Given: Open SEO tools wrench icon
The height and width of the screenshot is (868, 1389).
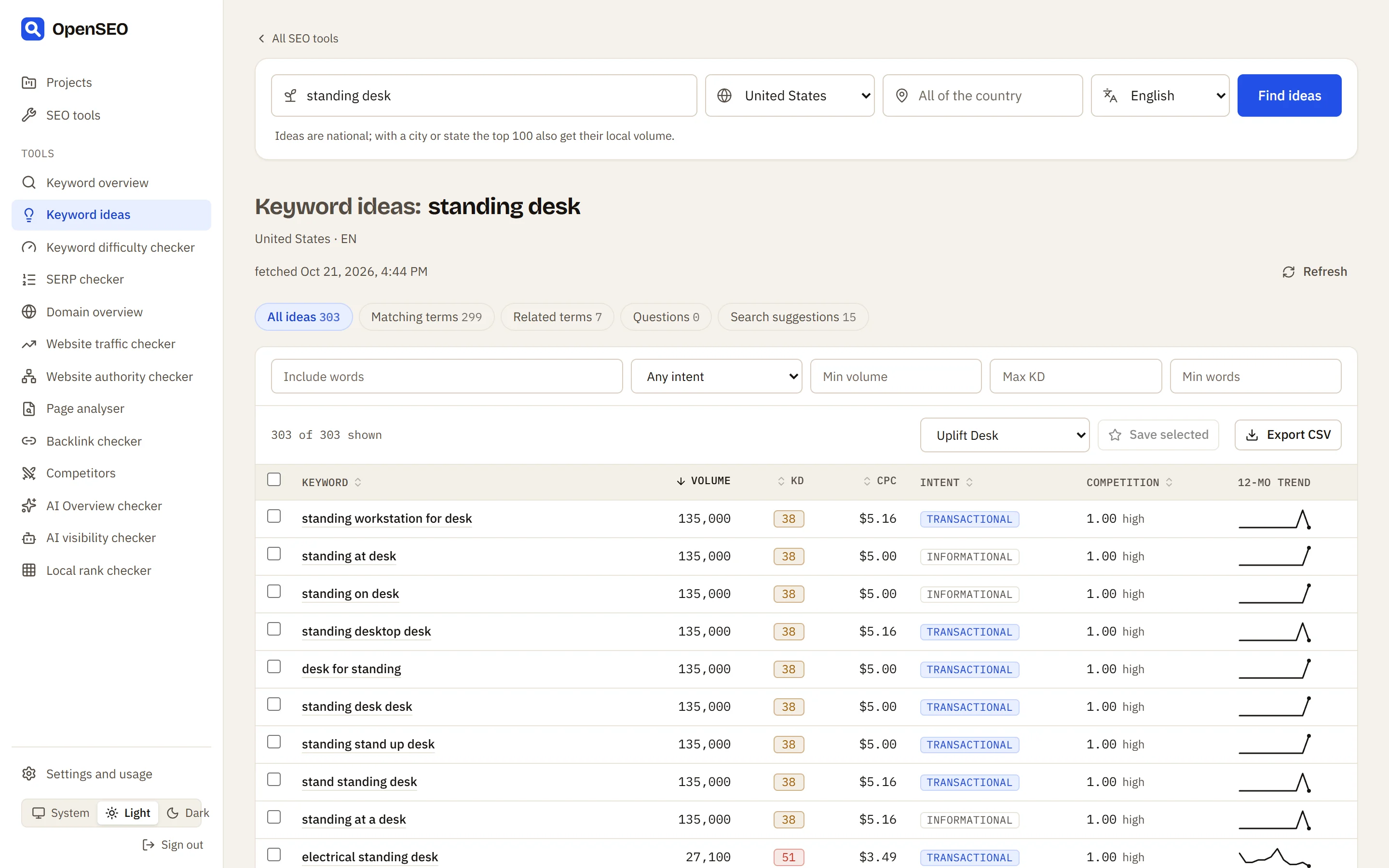Looking at the screenshot, I should [29, 115].
